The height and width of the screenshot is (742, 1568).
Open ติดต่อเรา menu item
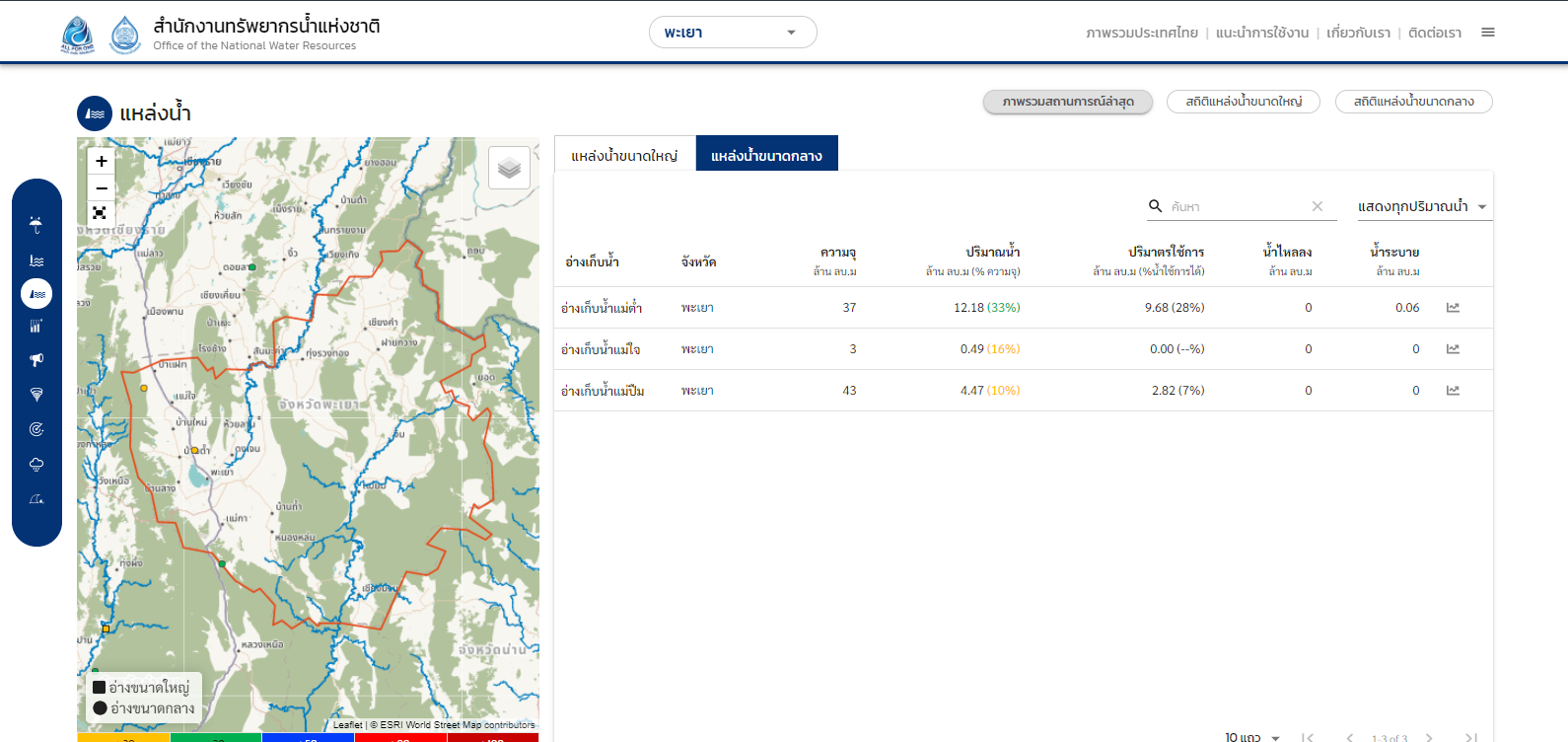[x=1435, y=33]
